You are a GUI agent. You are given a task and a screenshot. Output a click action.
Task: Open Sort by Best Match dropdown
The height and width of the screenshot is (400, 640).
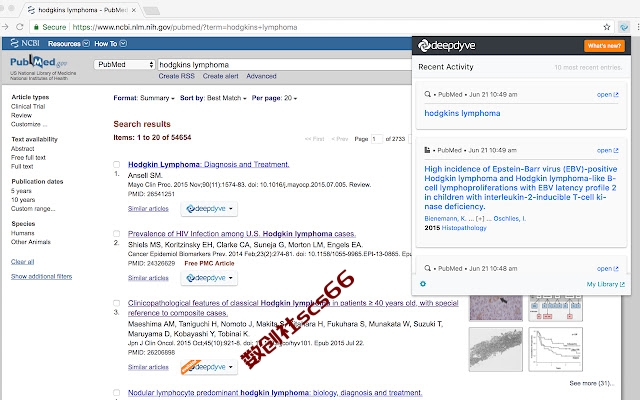coord(213,98)
